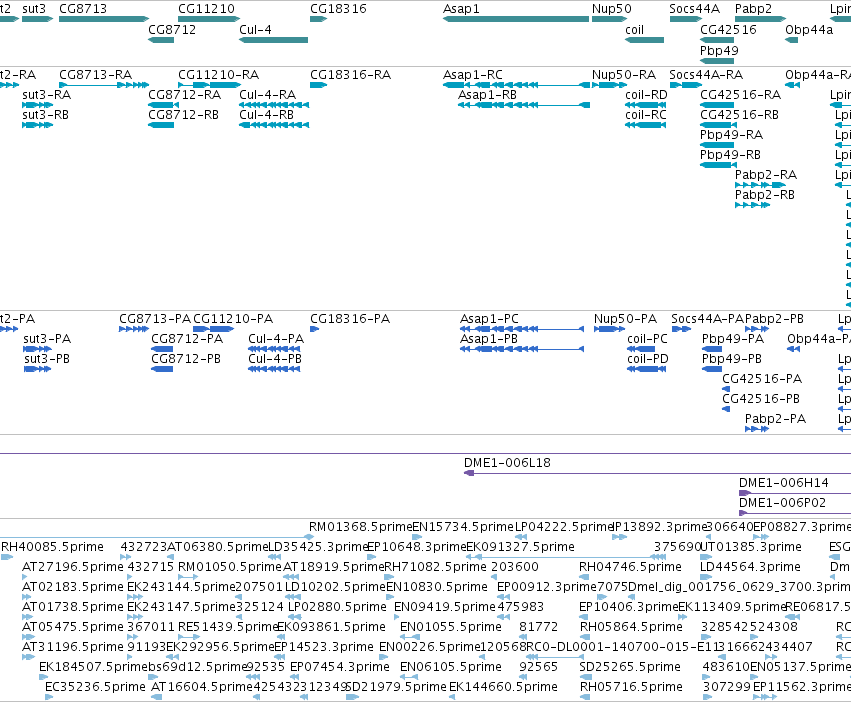Click EST RH40085.5prime
Image resolution: width=851 pixels, height=702 pixels.
click(52, 547)
